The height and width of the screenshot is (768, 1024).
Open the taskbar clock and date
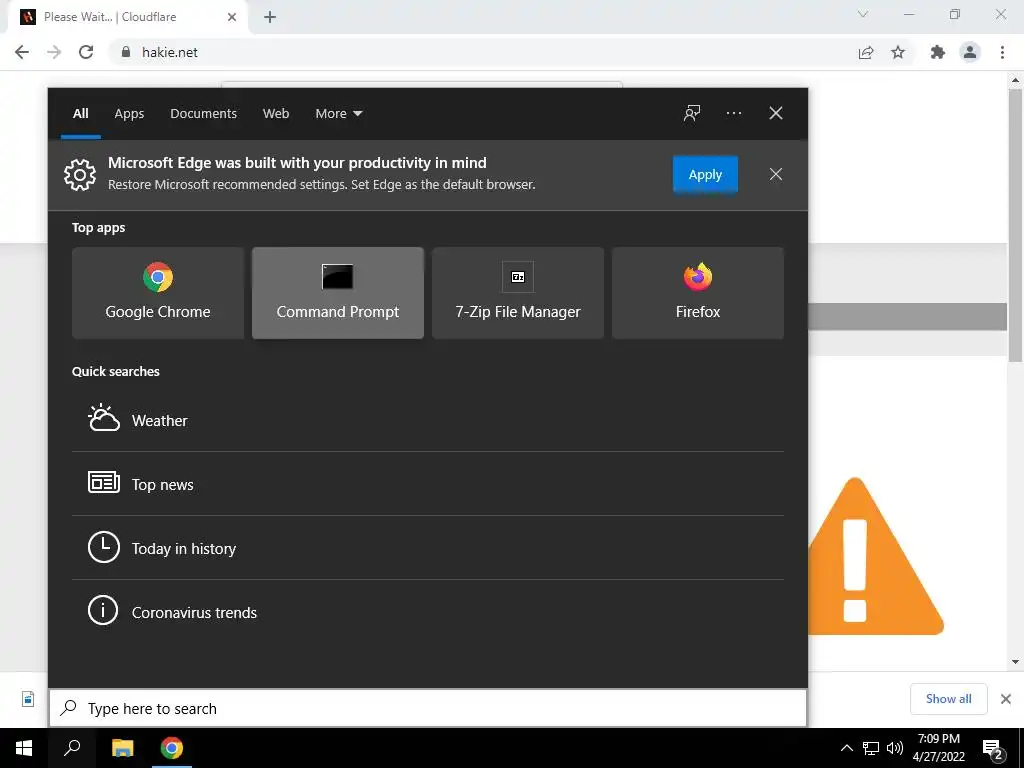[938, 748]
